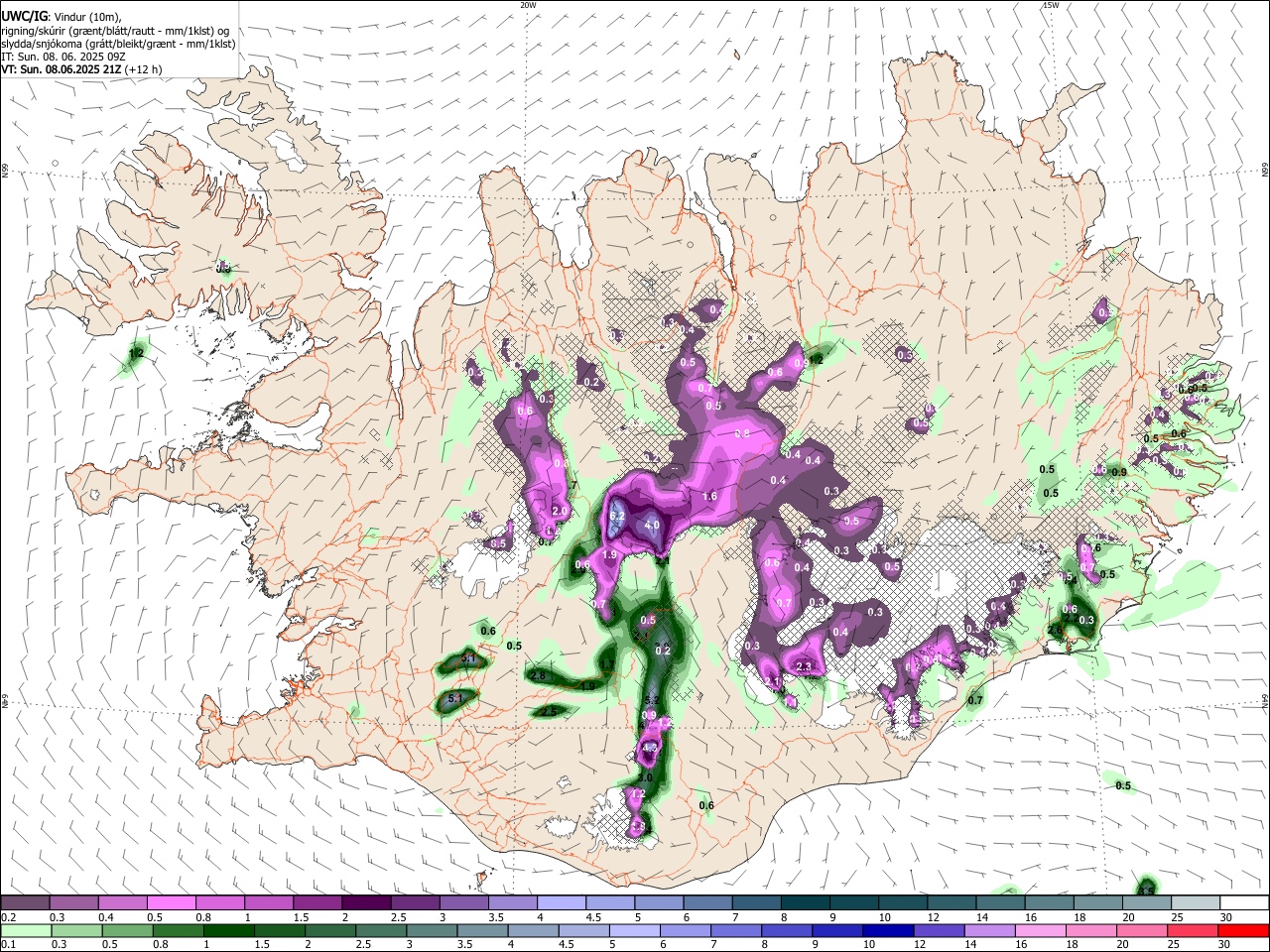Click the dark mauve 0.2 swatch starting upper legend
Viewport: 1270px width, 952px height.
click(25, 903)
